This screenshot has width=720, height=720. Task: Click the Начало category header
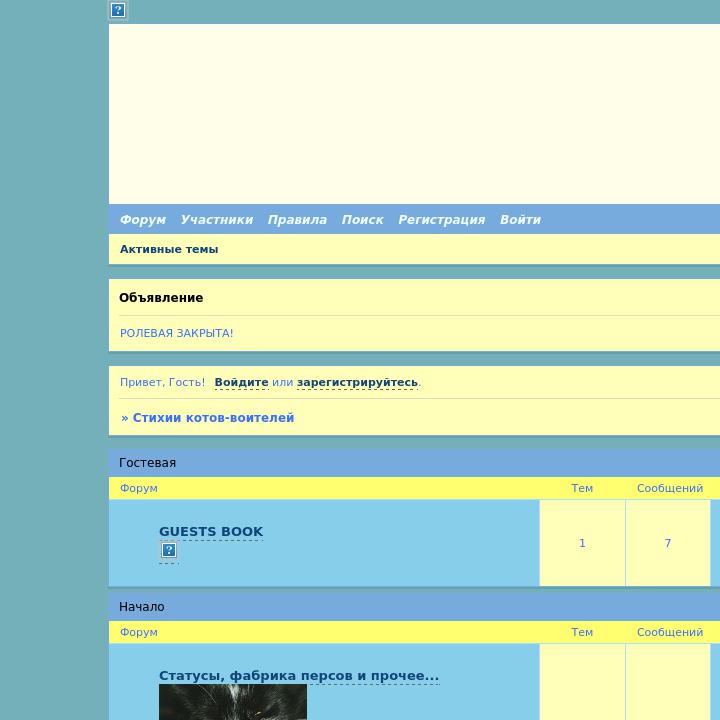(x=142, y=607)
